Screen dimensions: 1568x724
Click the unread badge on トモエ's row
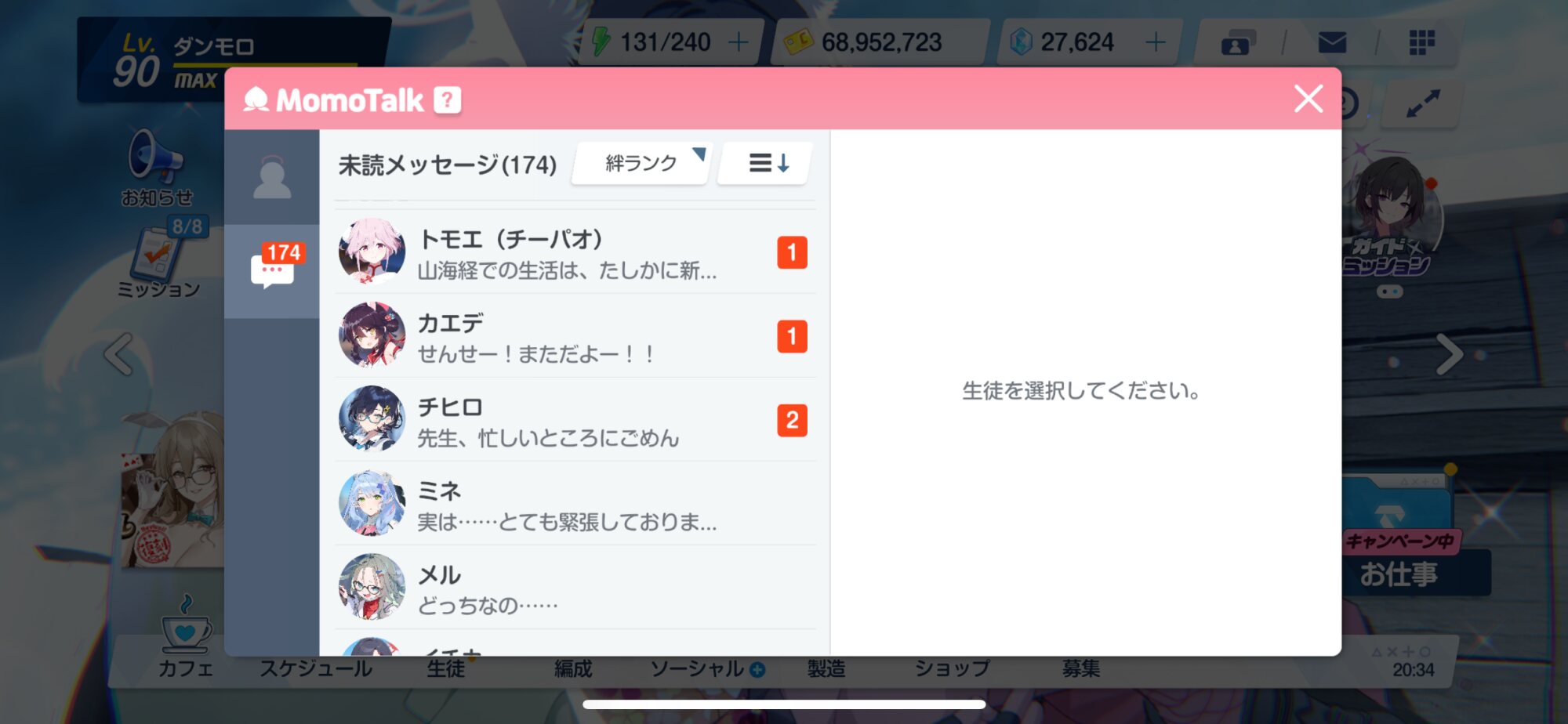pyautogui.click(x=792, y=252)
